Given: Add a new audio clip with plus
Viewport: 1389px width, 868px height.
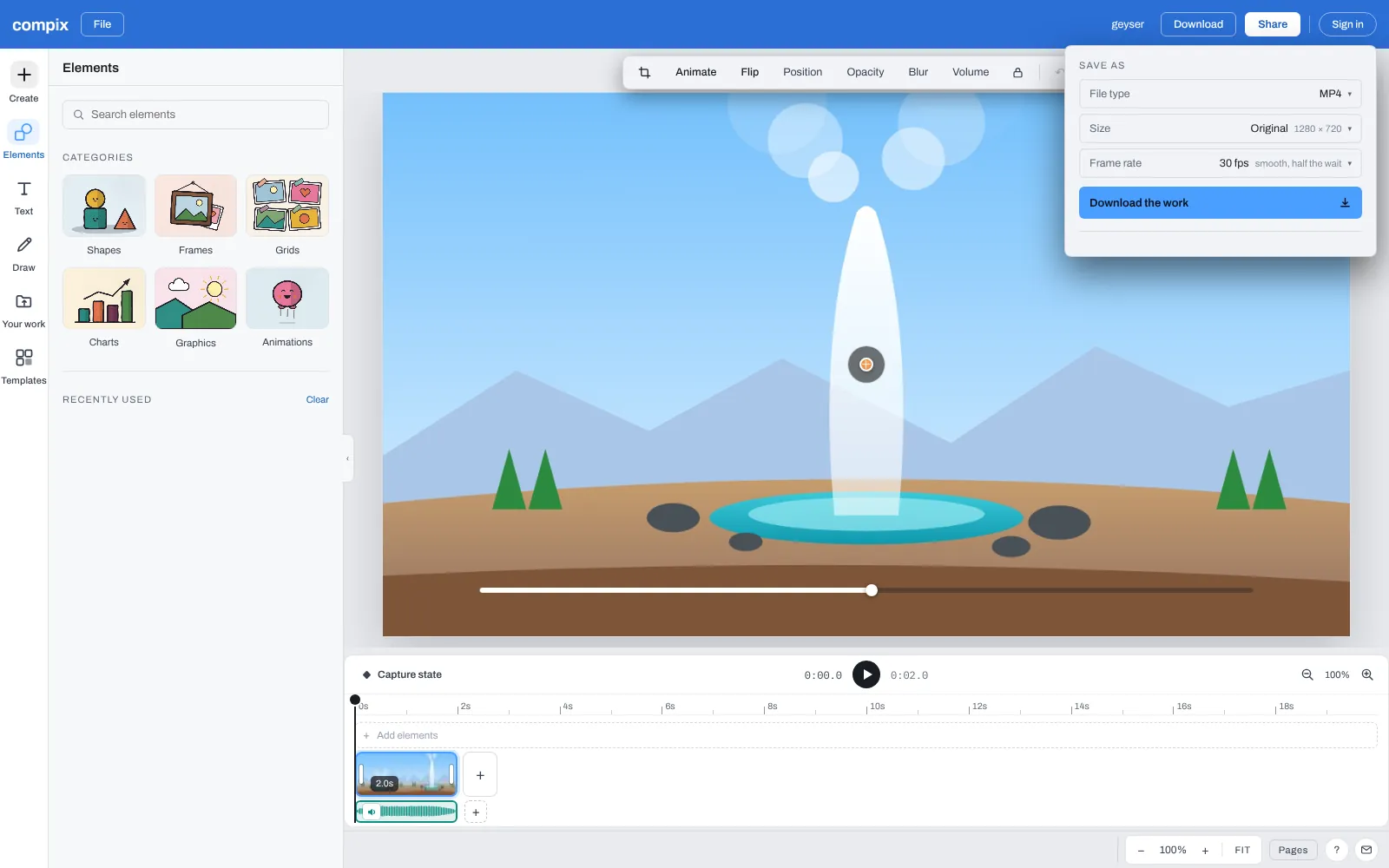Looking at the screenshot, I should pos(476,812).
